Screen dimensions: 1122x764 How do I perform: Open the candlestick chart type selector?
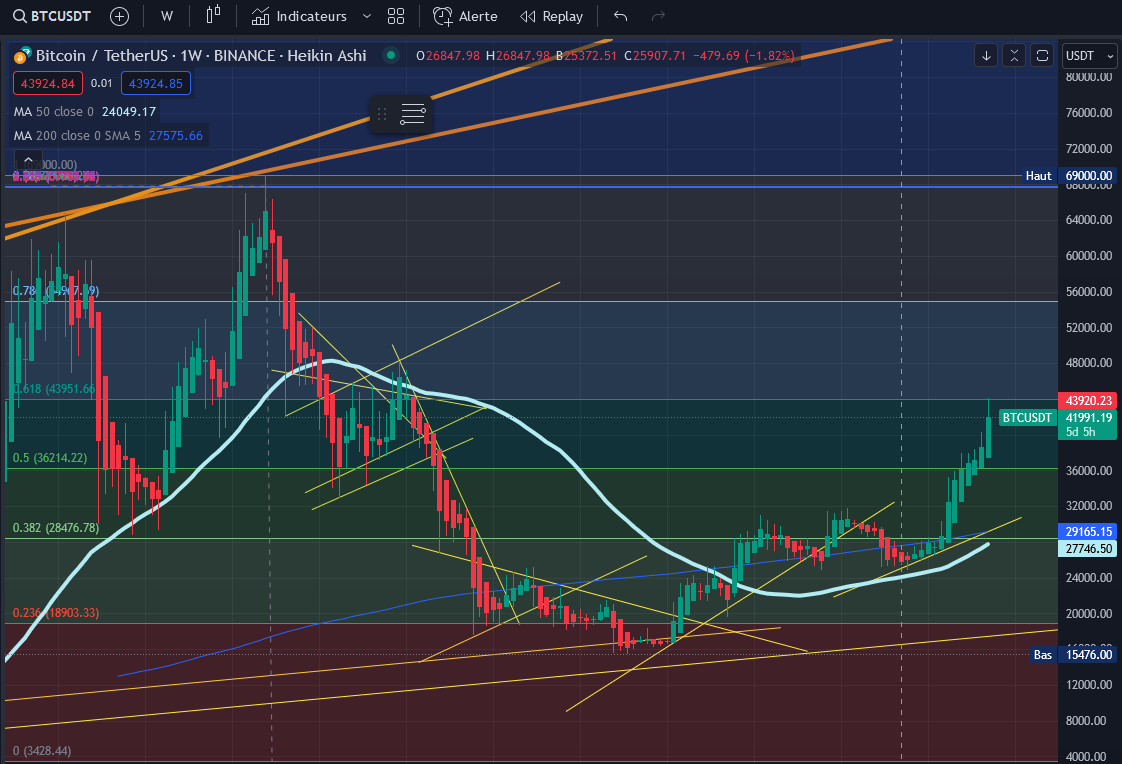pyautogui.click(x=213, y=16)
